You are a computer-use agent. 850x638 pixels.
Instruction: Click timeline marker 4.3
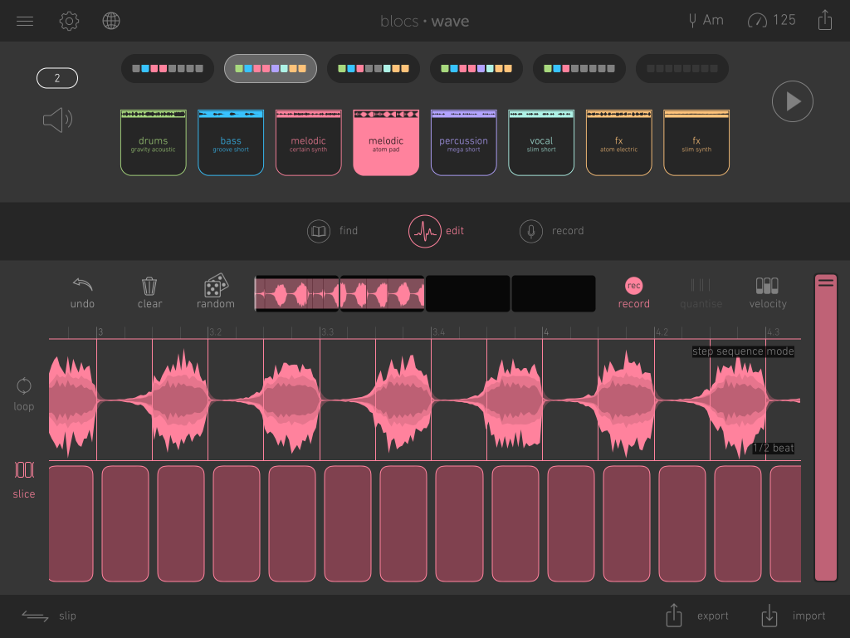pyautogui.click(x=772, y=332)
